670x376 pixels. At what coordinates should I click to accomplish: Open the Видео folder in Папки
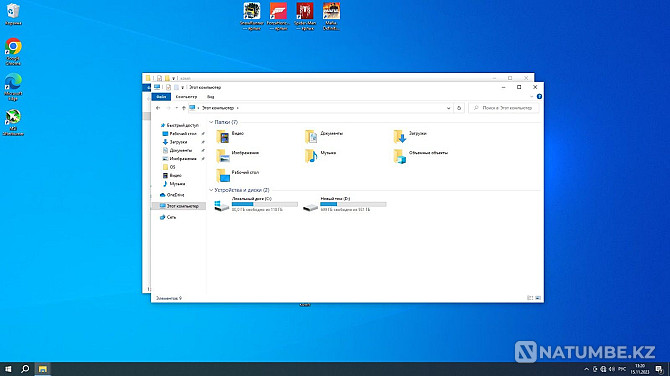230,136
